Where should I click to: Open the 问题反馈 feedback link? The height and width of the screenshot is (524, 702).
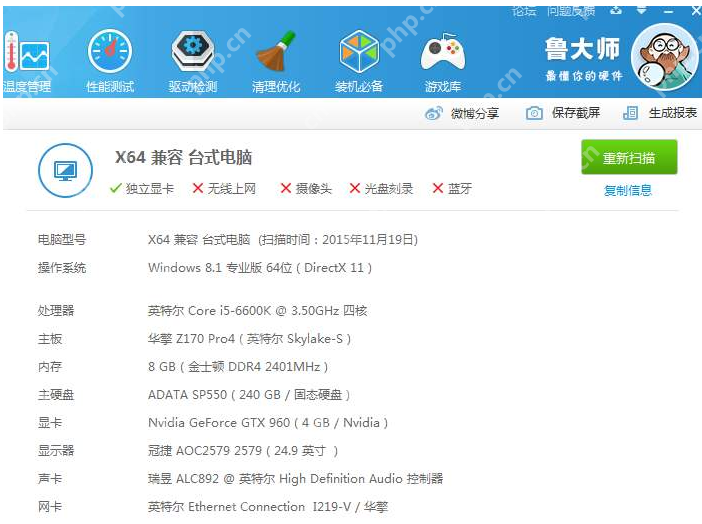click(571, 11)
